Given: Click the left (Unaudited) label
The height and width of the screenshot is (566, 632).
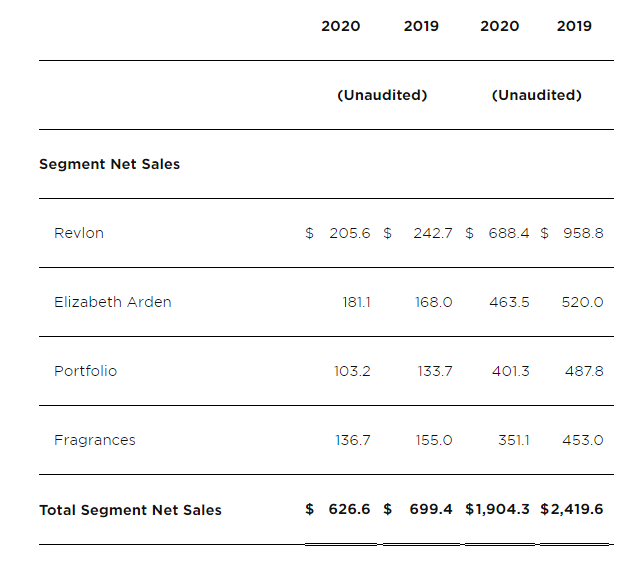Looking at the screenshot, I should pos(382,95).
